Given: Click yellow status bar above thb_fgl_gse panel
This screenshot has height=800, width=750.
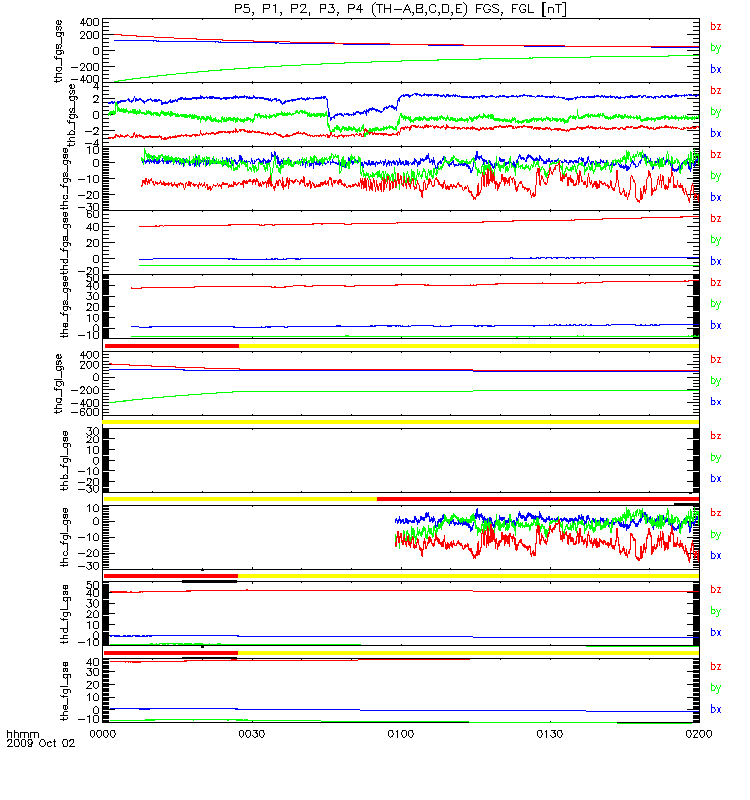Looking at the screenshot, I should click(401, 422).
